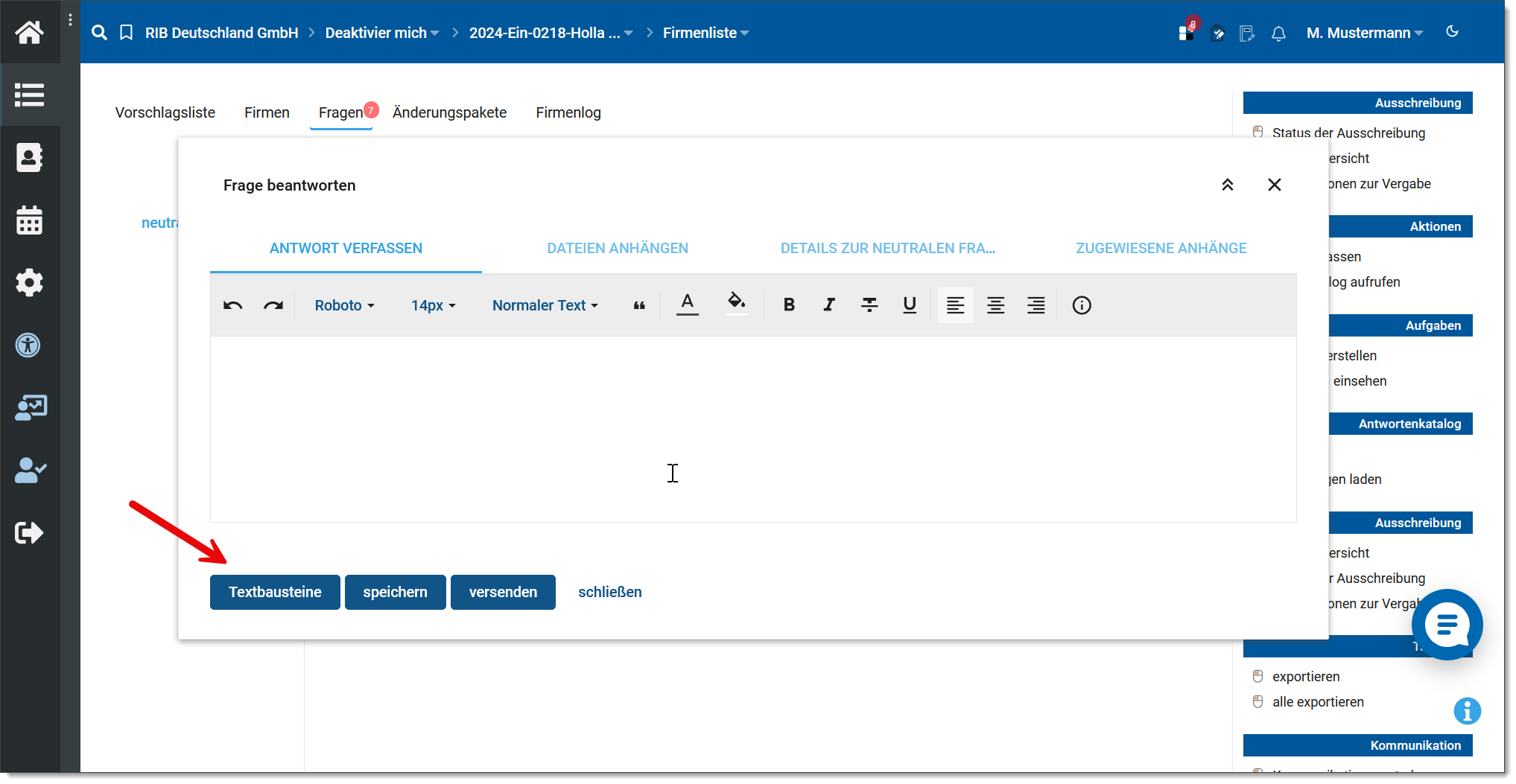Screen dimensions: 1516x784
Task: Open the text fill color picker
Action: coord(736,304)
